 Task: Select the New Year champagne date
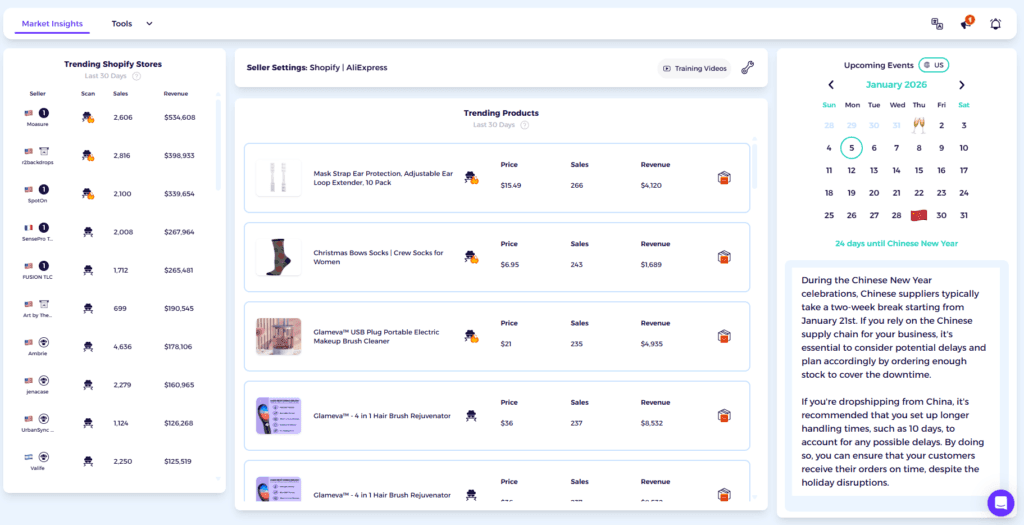[x=919, y=125]
